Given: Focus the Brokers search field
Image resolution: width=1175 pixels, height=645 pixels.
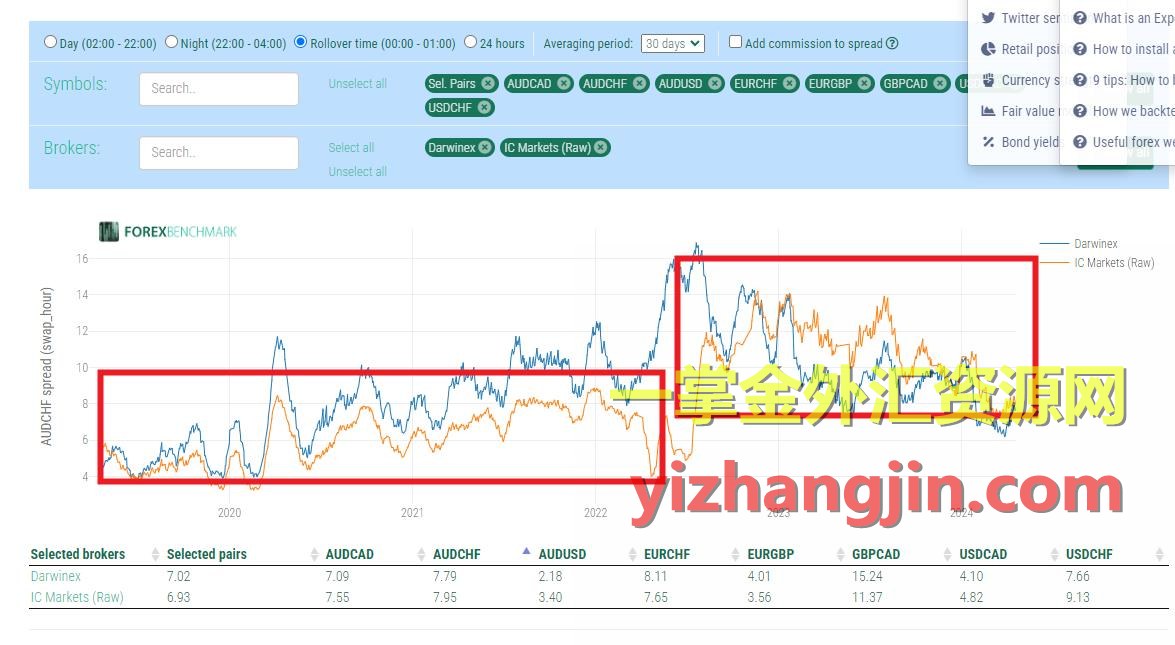Looking at the screenshot, I should pos(219,152).
